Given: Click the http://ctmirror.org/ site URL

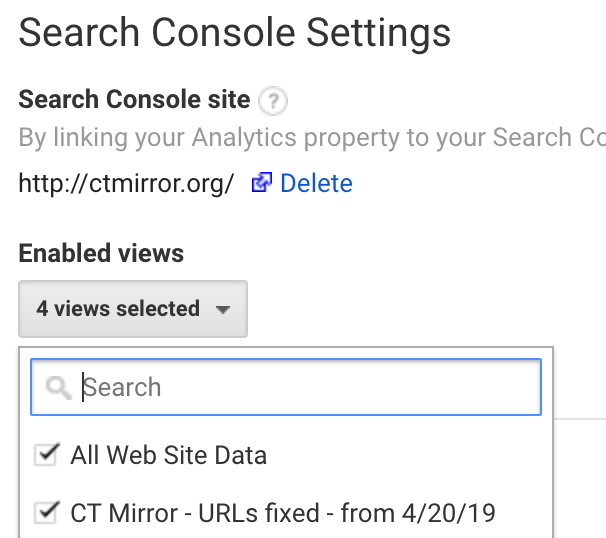Looking at the screenshot, I should (126, 183).
